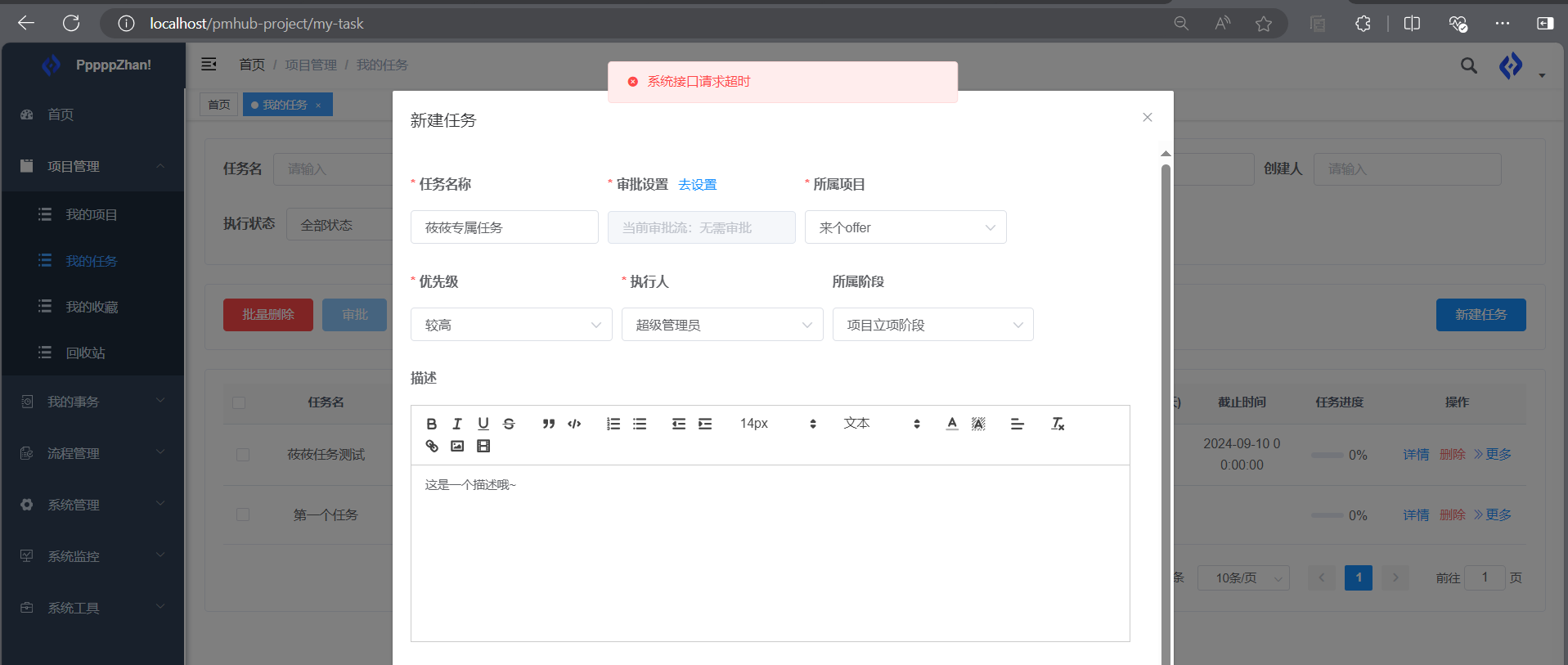This screenshot has width=1568, height=665.
Task: Insert a blockquote in the description
Action: coord(549,424)
